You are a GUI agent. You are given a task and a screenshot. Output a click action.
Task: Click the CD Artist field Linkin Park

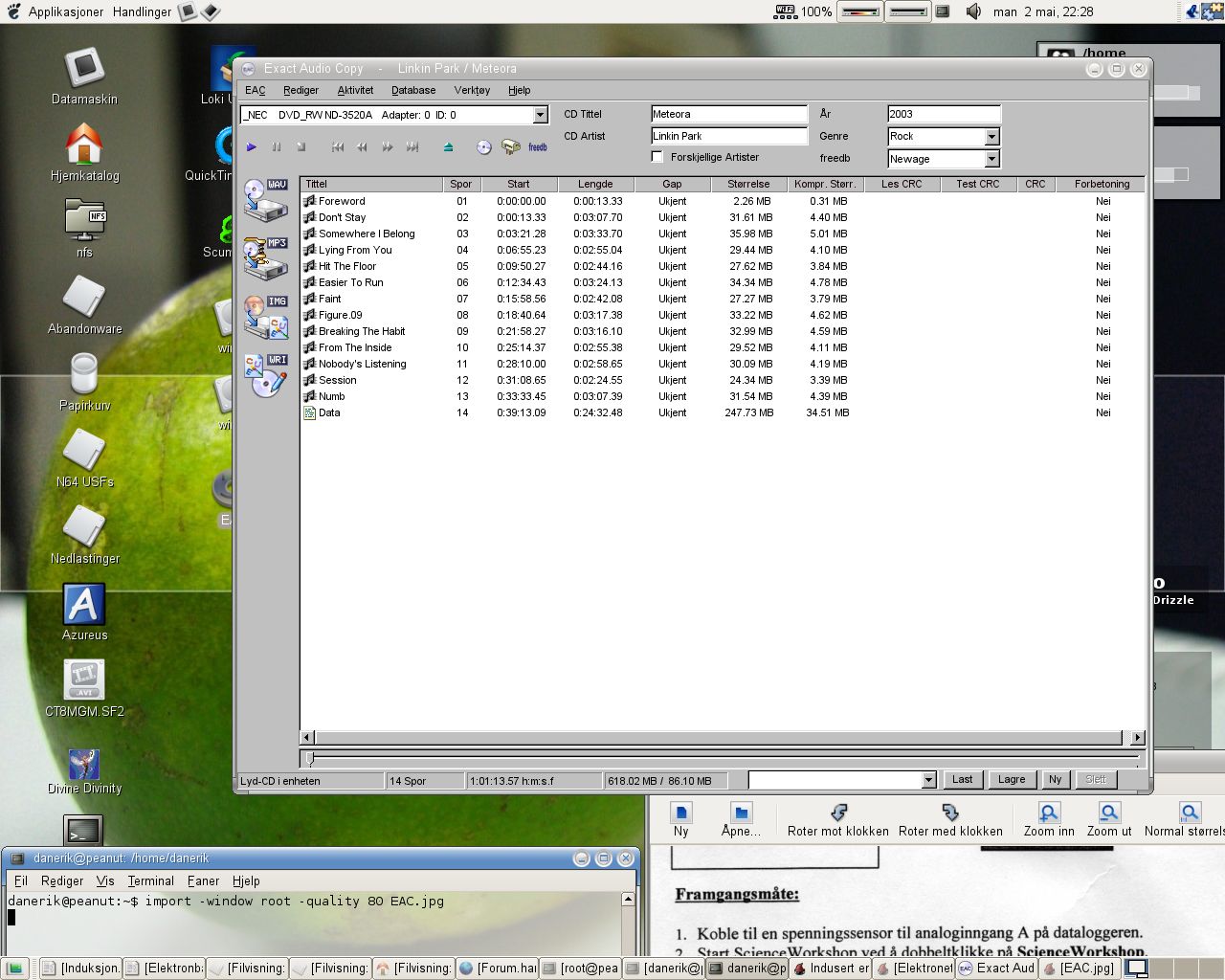pyautogui.click(x=729, y=136)
